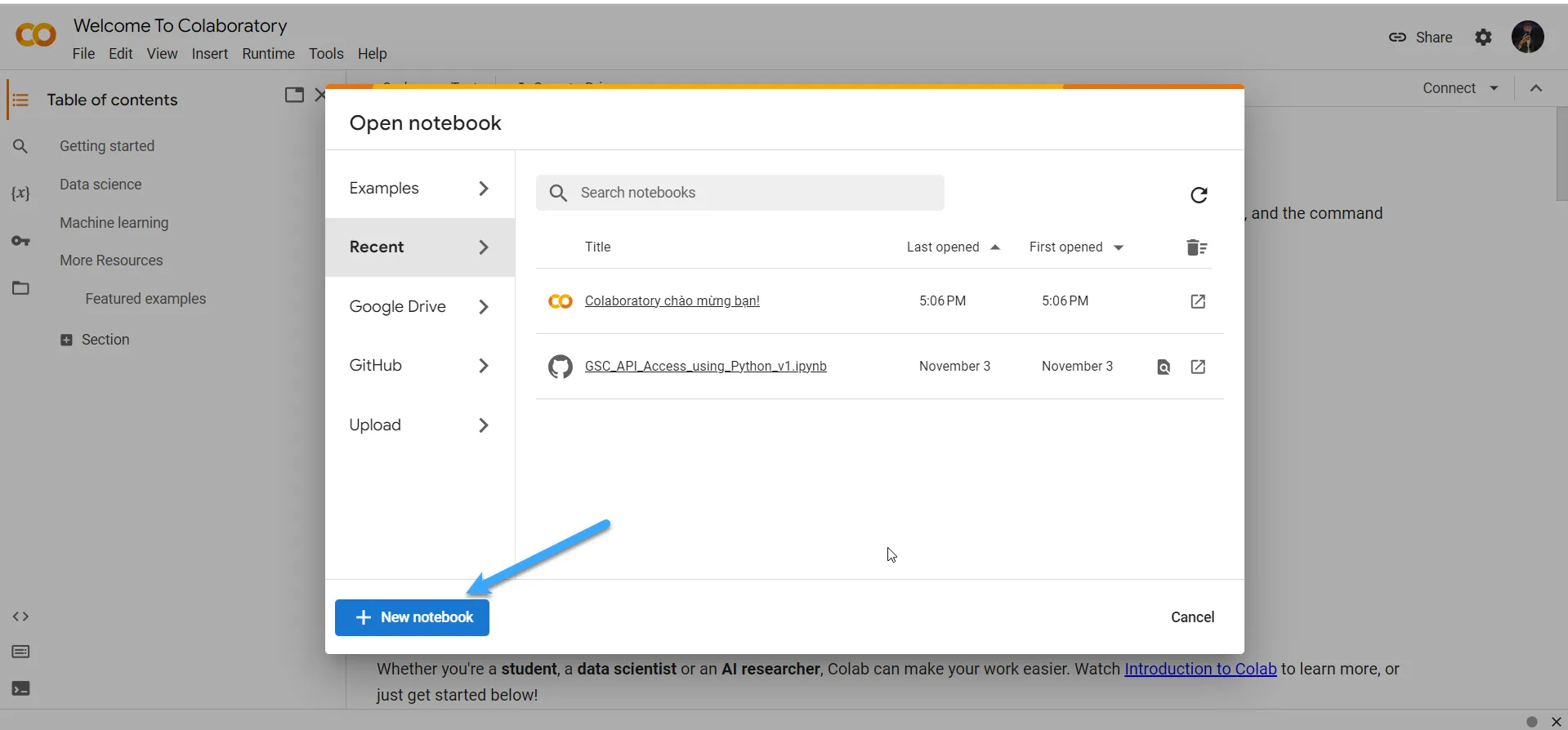Select the Recent category chevron
1568x730 pixels.
point(484,247)
